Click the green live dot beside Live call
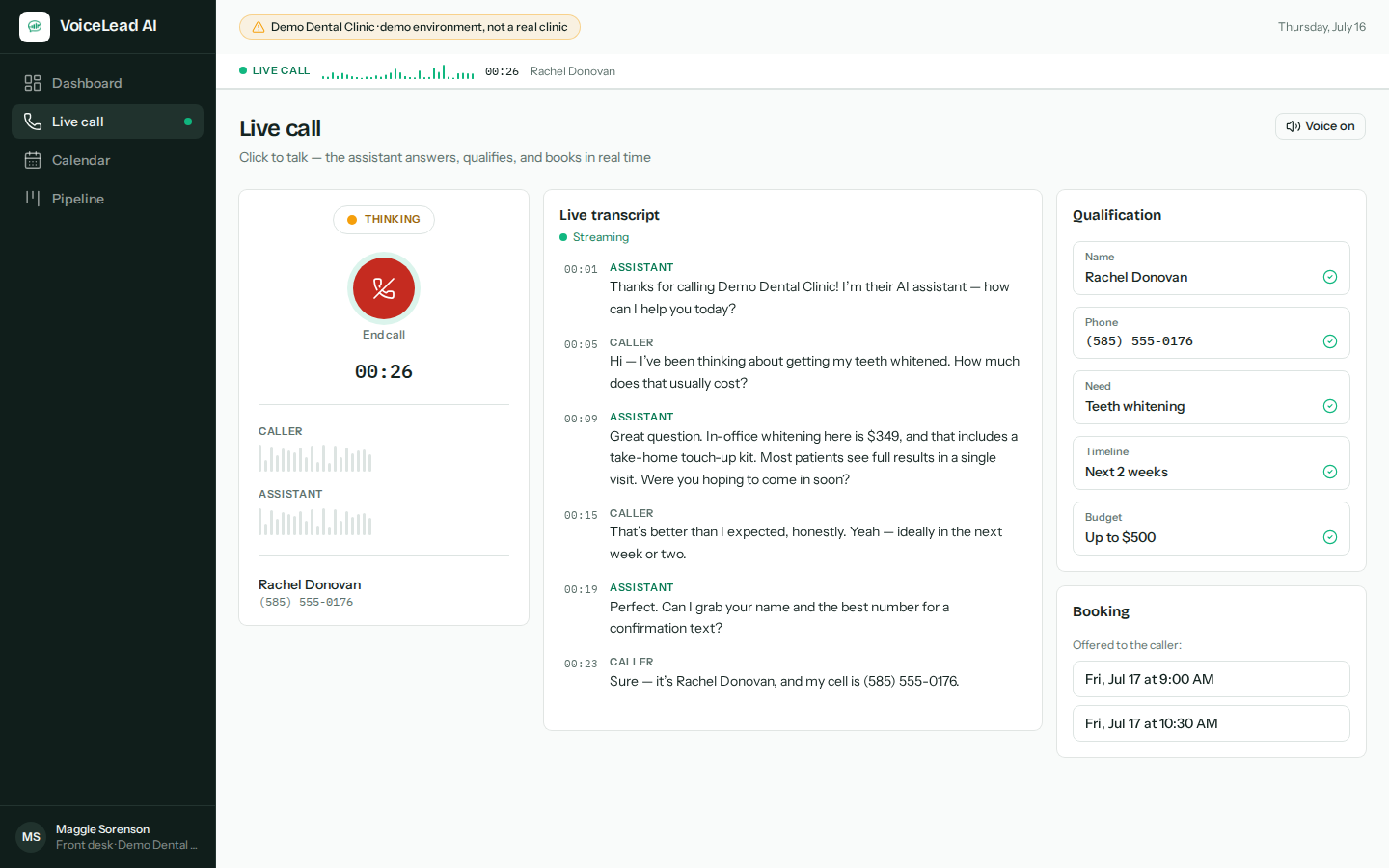This screenshot has width=1389, height=868. pos(188,122)
